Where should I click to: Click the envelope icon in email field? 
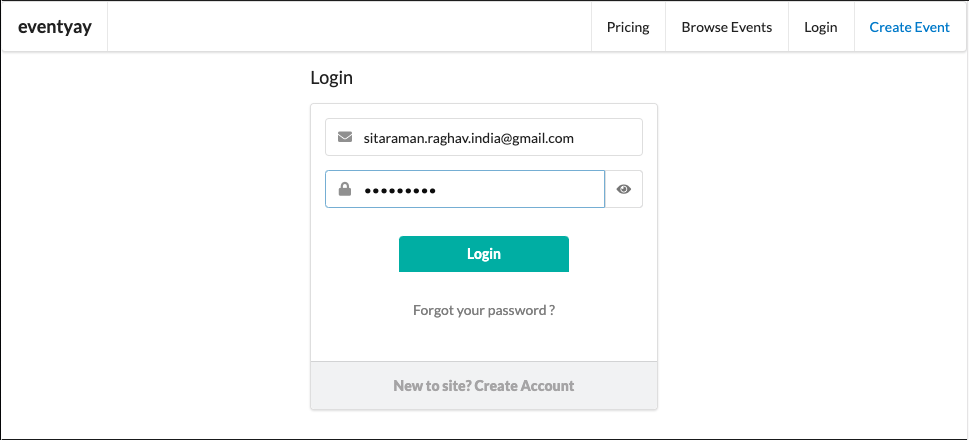[x=345, y=137]
